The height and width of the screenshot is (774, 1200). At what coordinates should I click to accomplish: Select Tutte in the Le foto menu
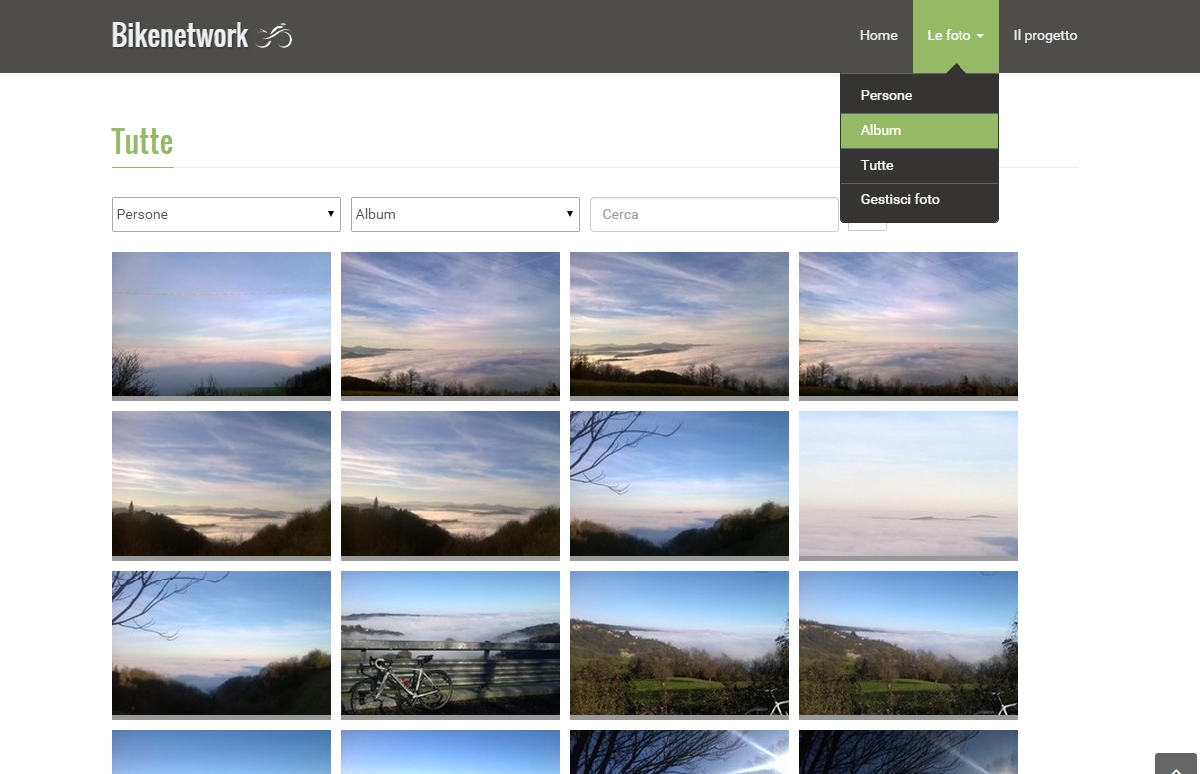coord(919,166)
